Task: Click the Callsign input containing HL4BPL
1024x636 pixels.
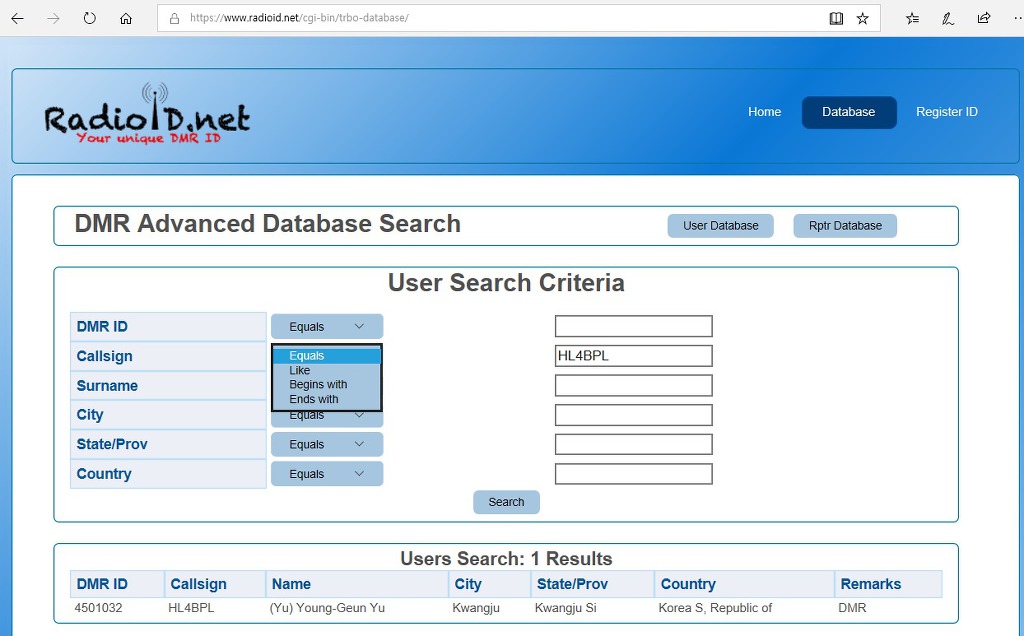Action: tap(633, 356)
